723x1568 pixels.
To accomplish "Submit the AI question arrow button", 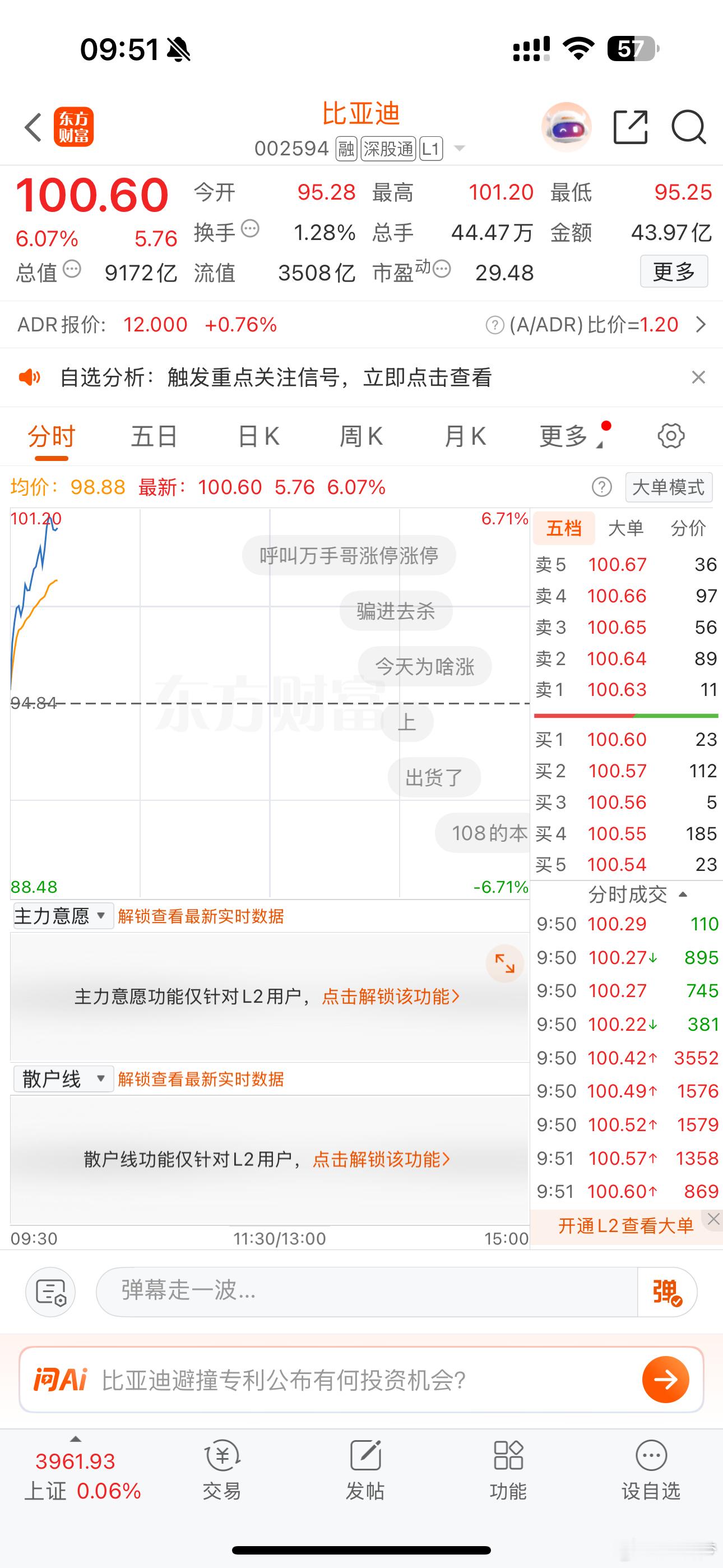I will [x=665, y=1380].
